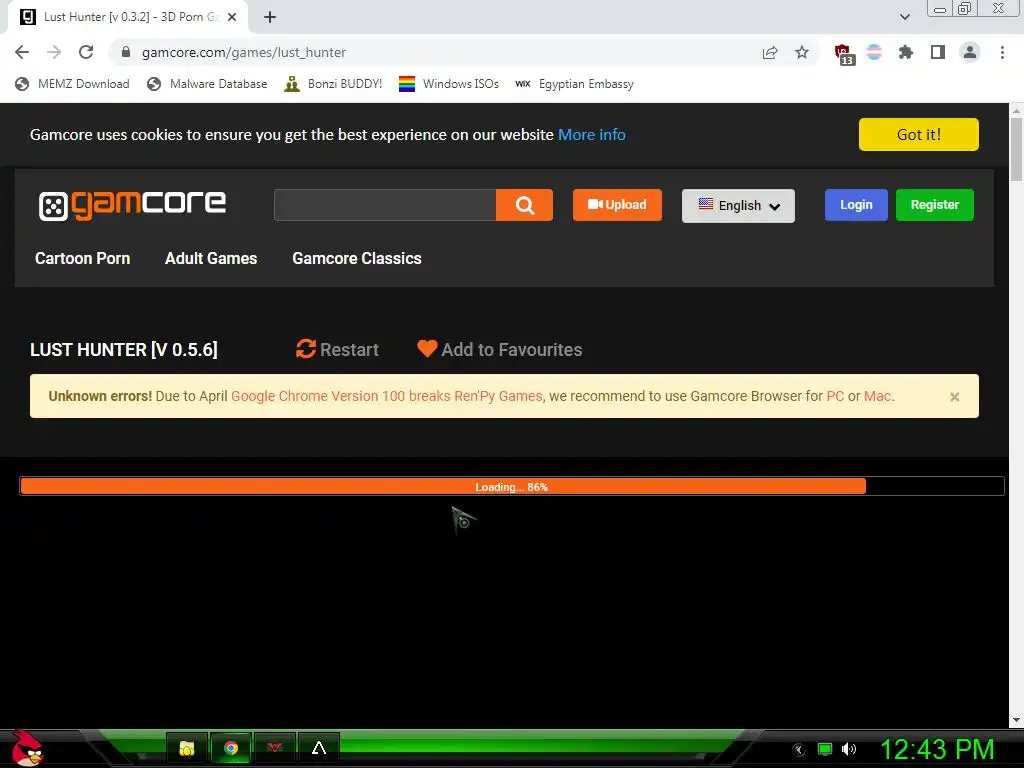
Task: Share this page using share icon
Action: [x=770, y=52]
